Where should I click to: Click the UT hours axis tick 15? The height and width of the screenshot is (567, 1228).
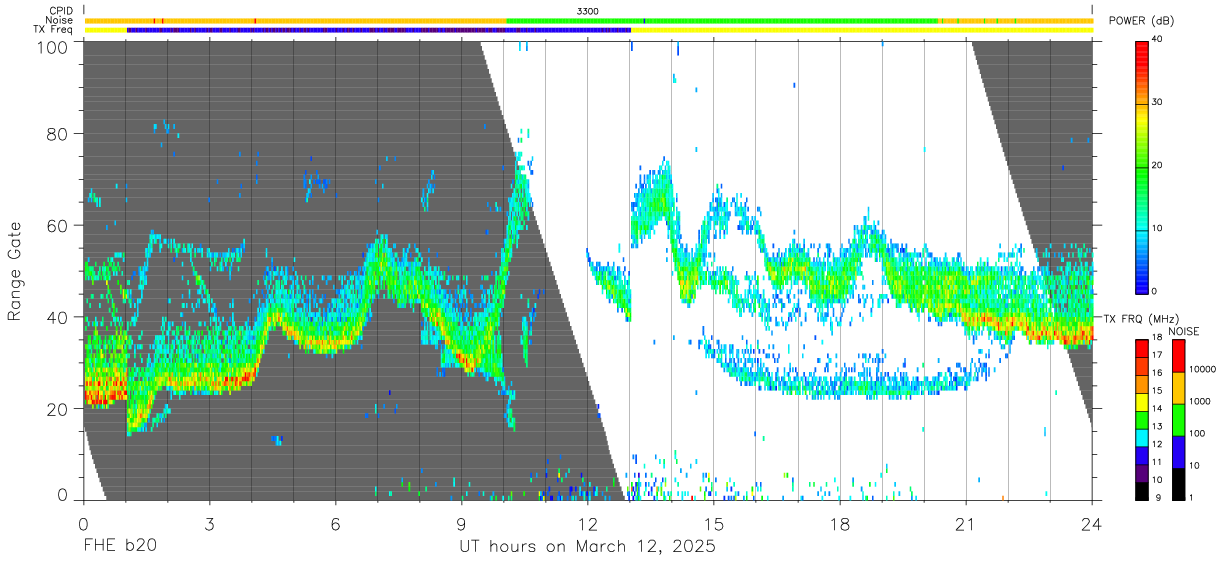point(714,524)
